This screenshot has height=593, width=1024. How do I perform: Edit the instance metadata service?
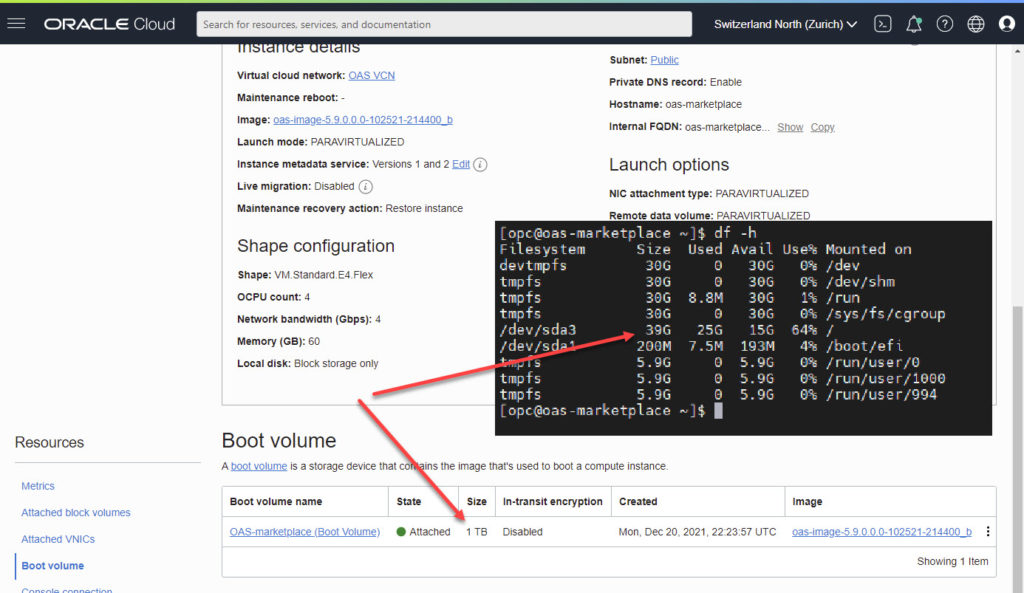pyautogui.click(x=460, y=165)
